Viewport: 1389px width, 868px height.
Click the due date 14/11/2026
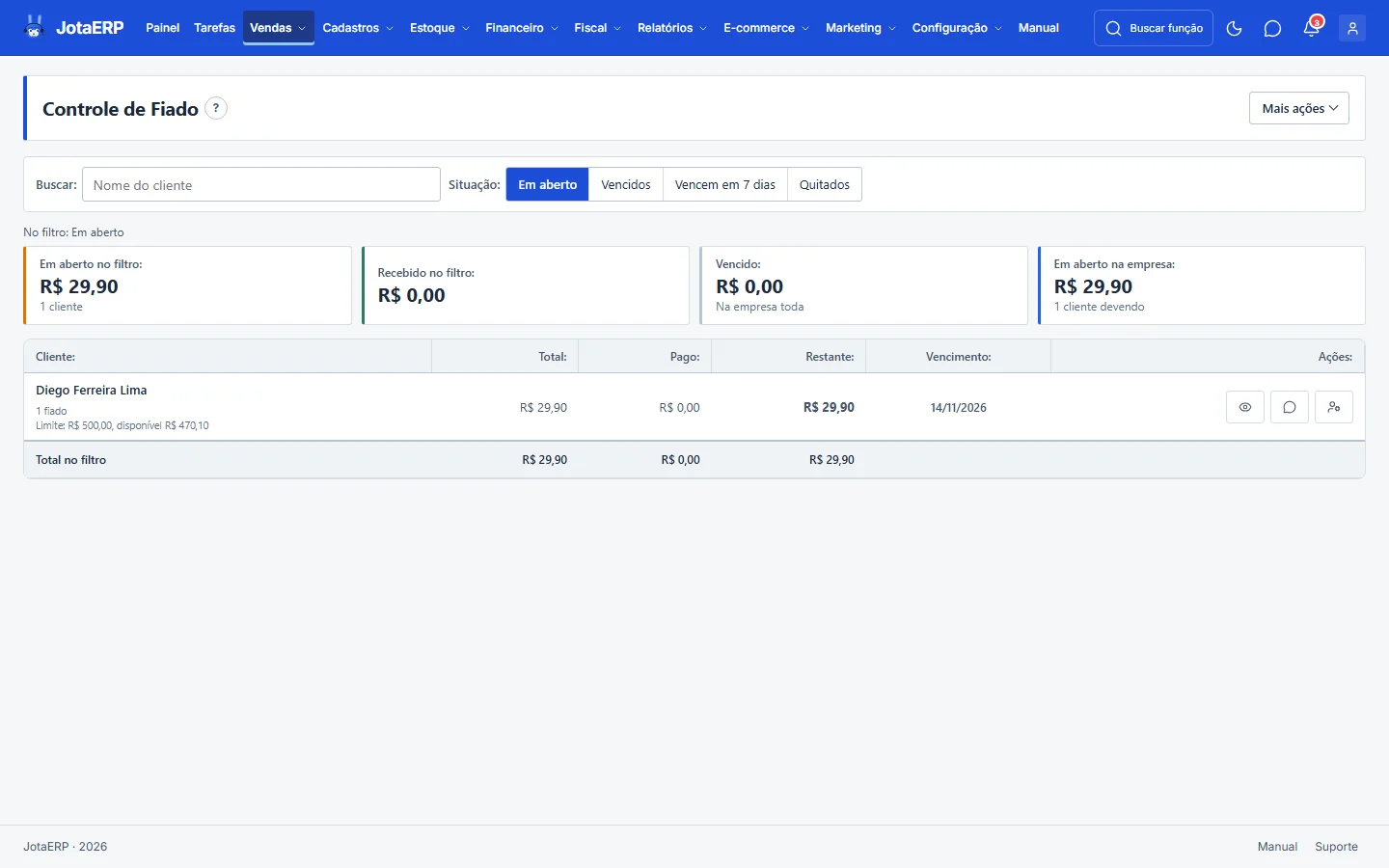(959, 408)
